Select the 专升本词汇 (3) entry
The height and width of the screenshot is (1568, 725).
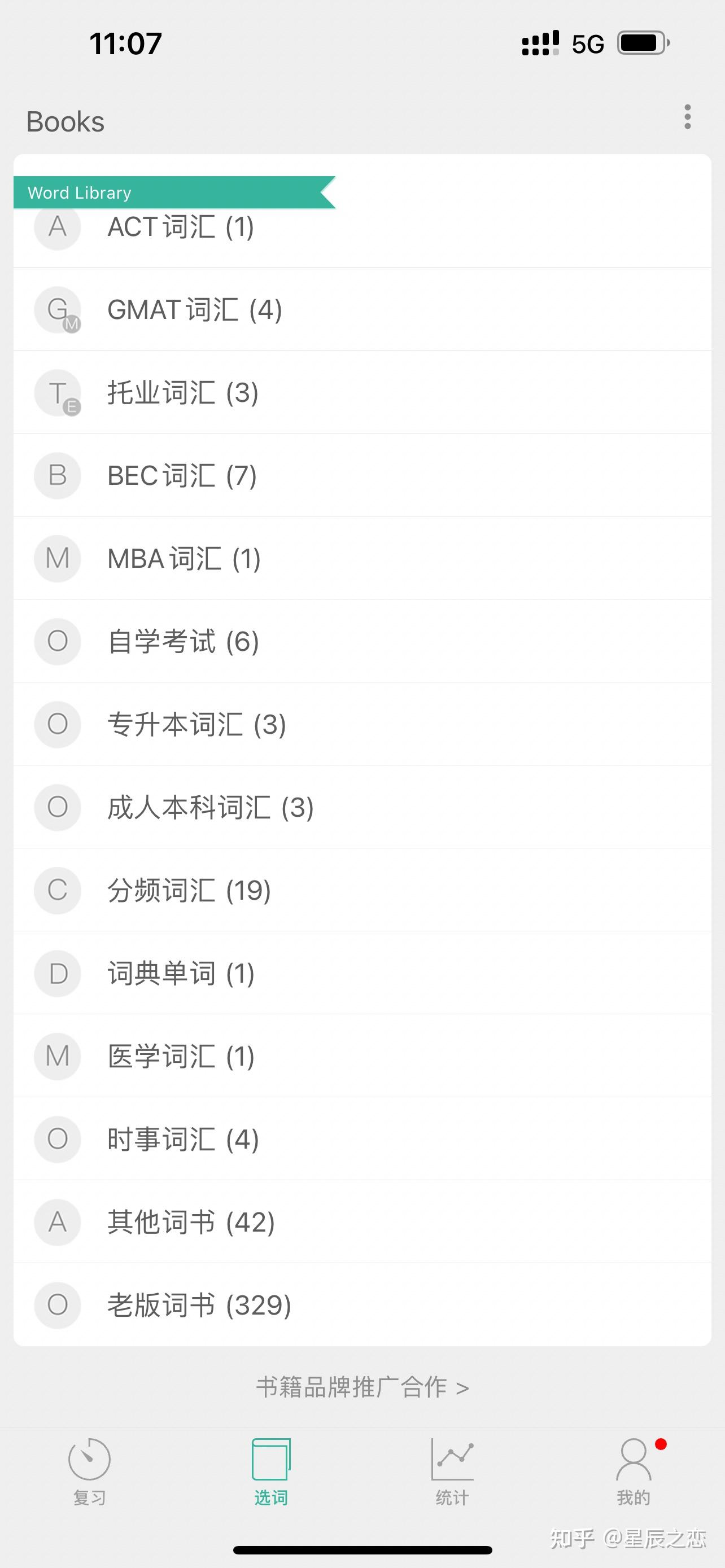(362, 724)
